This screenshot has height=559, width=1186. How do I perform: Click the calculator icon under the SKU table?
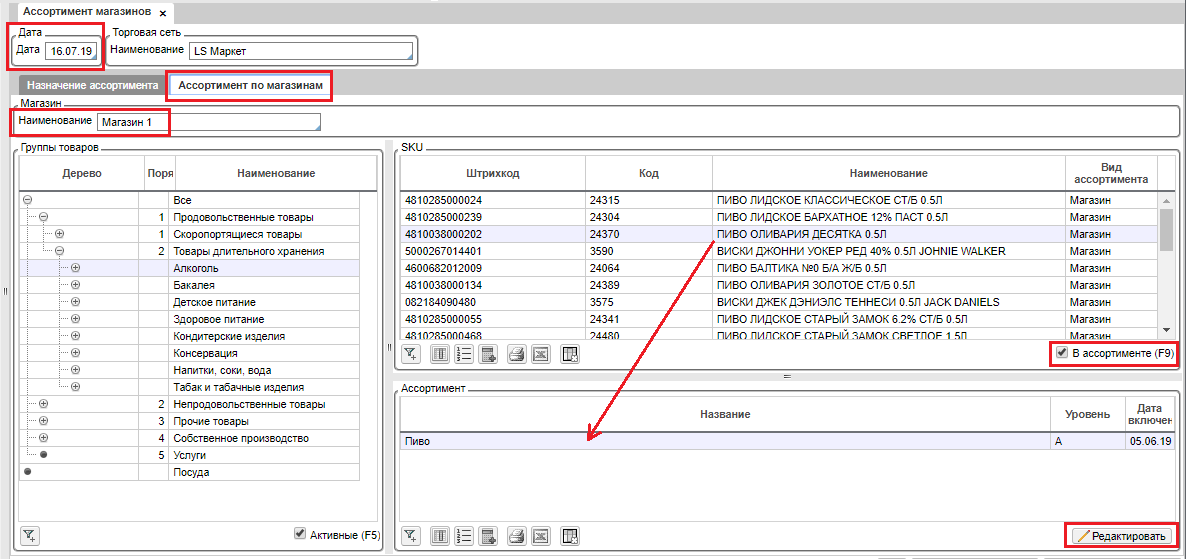488,353
